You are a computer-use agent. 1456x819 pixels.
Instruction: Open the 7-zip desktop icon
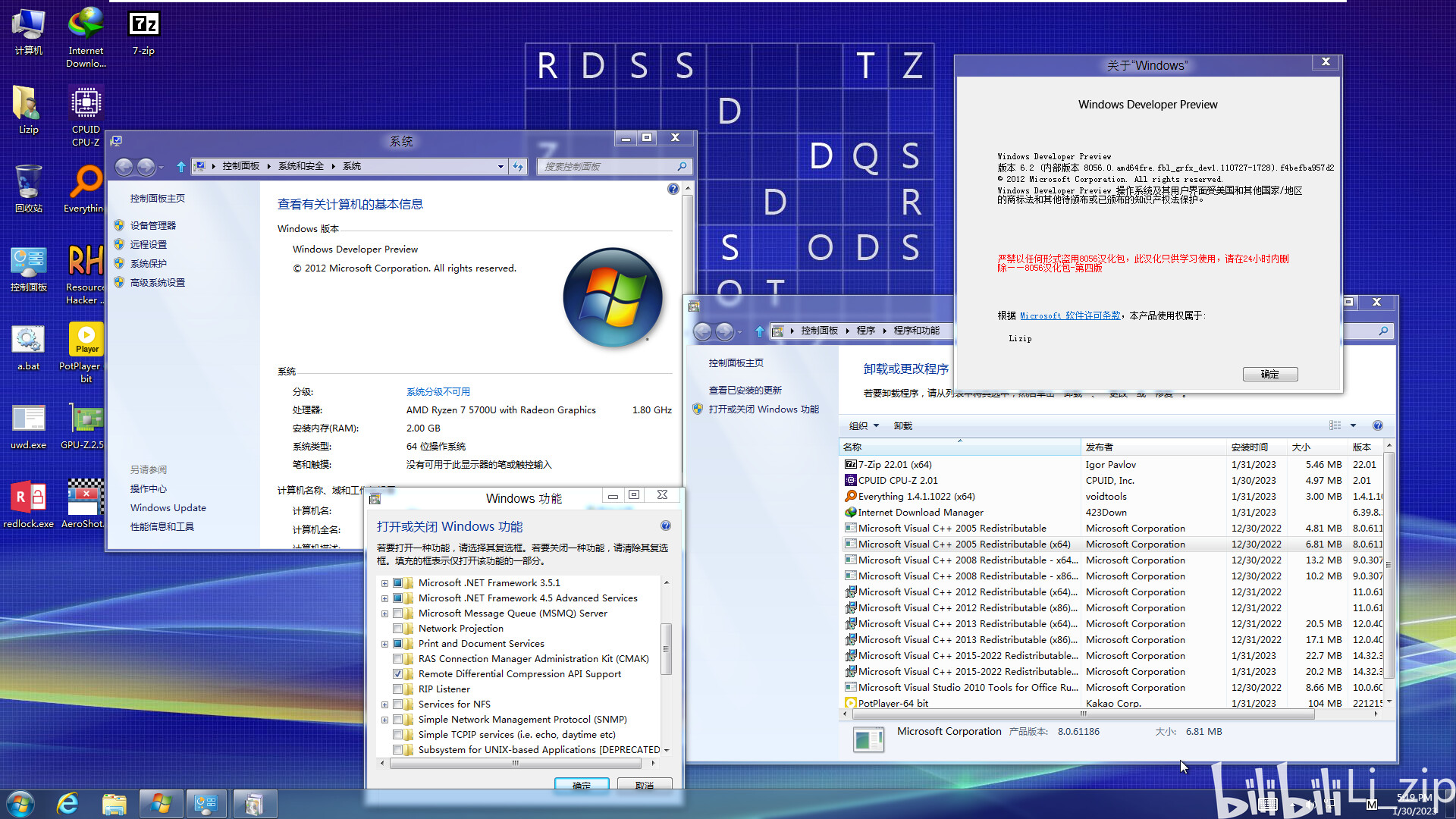[143, 25]
